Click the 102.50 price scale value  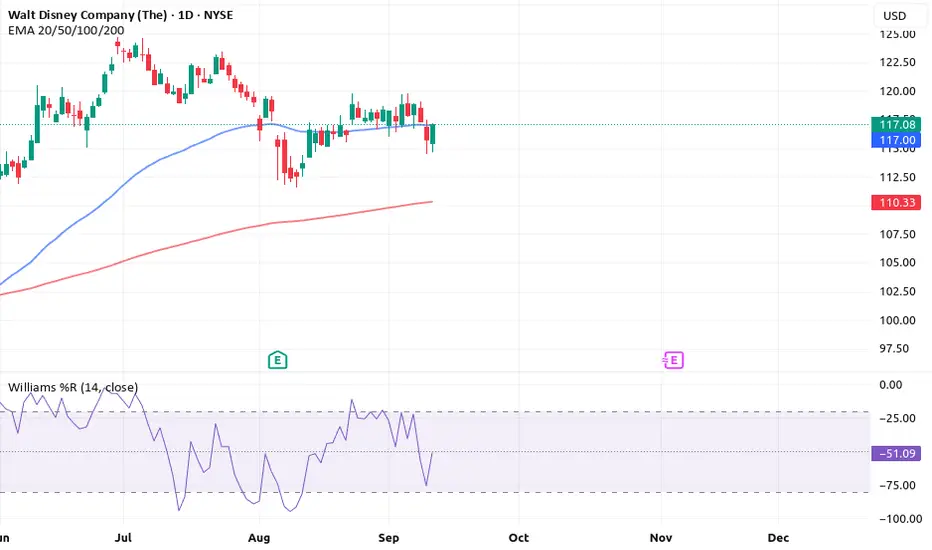point(898,291)
